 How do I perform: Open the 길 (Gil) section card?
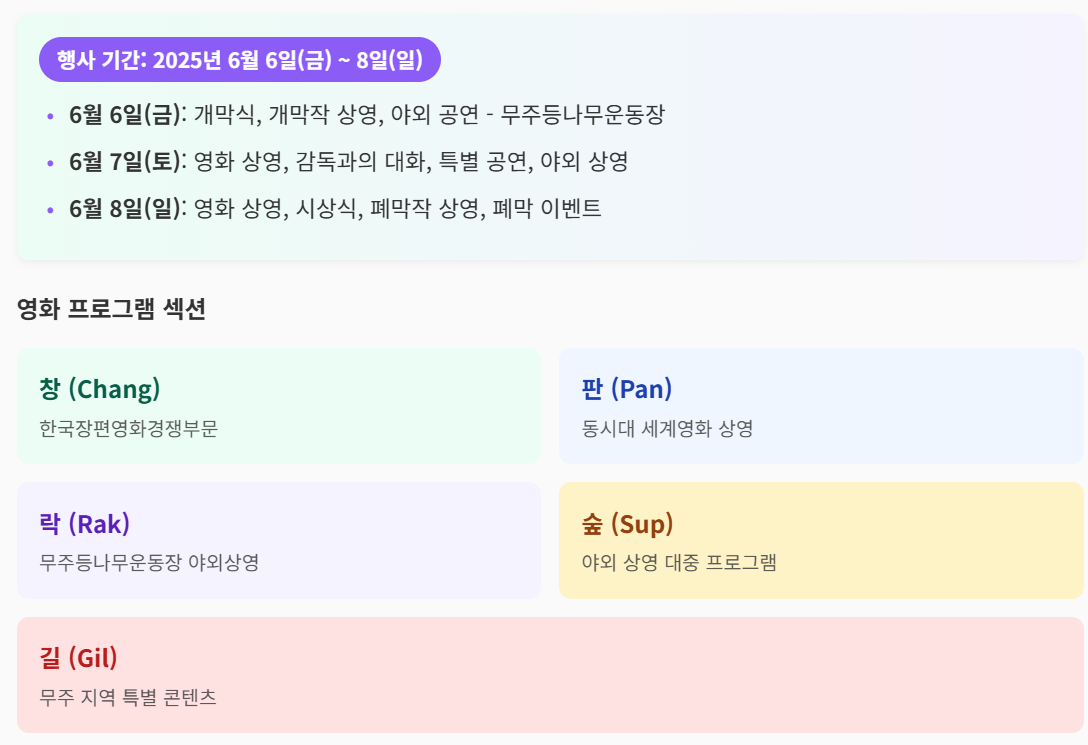point(550,675)
